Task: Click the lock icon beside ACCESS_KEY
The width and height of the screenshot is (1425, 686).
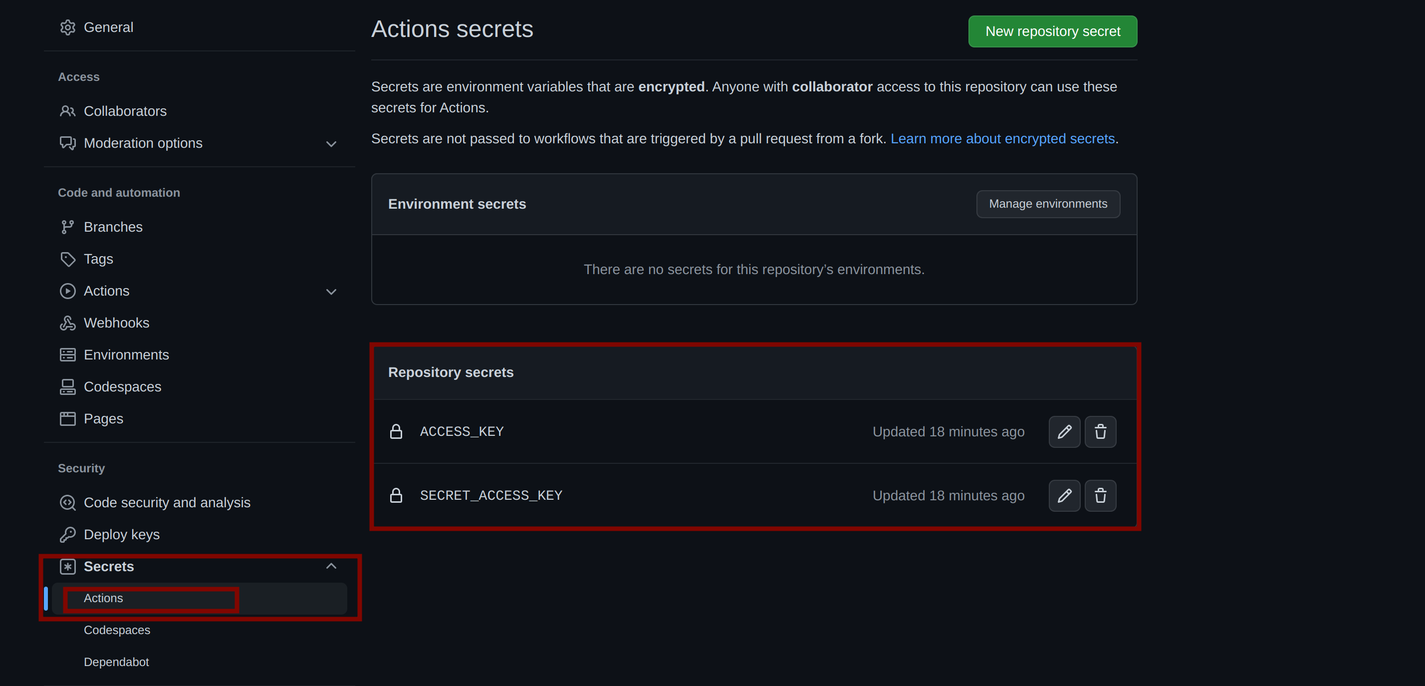Action: pyautogui.click(x=395, y=431)
